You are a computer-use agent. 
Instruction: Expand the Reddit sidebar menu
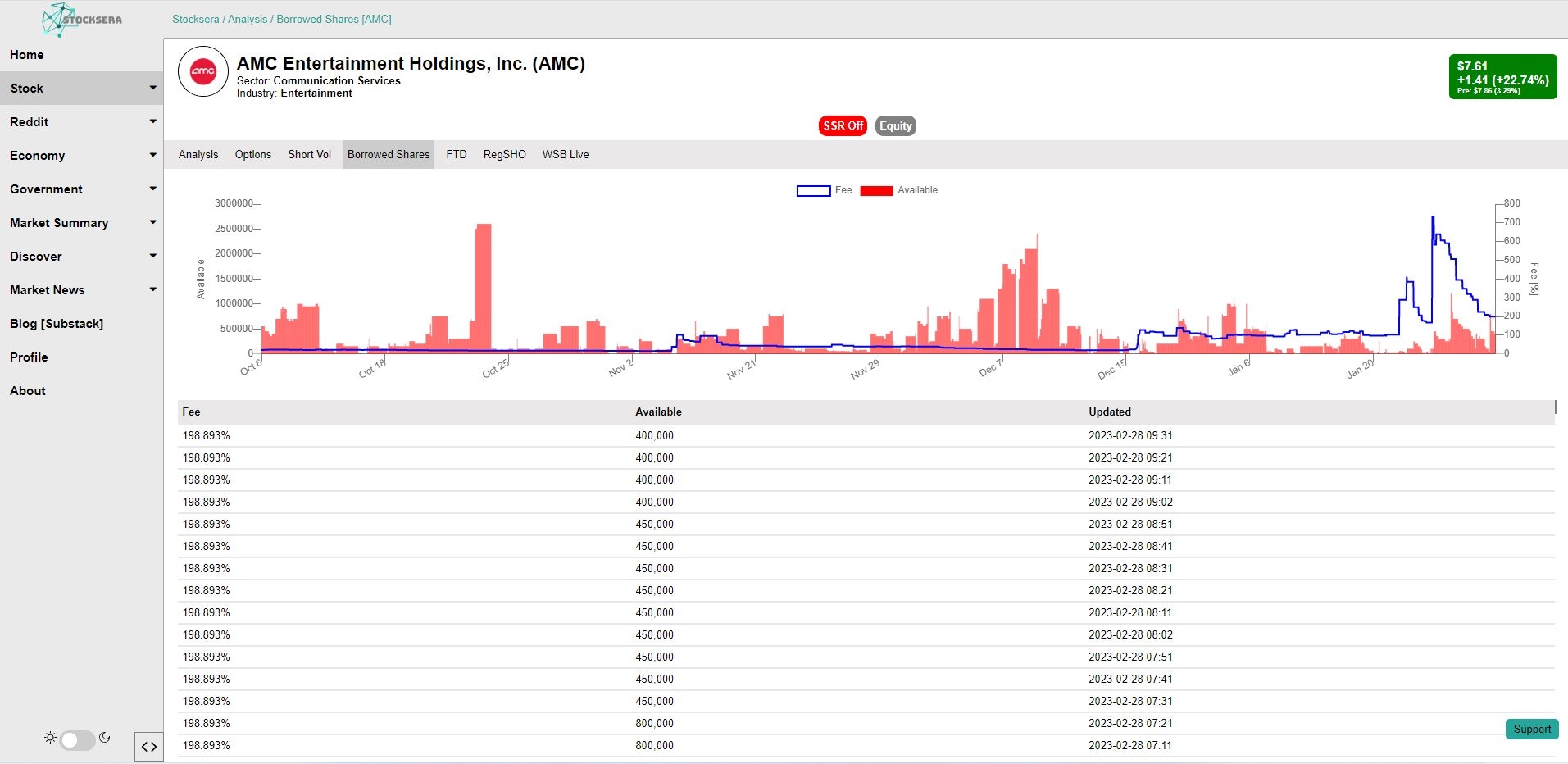pos(82,121)
